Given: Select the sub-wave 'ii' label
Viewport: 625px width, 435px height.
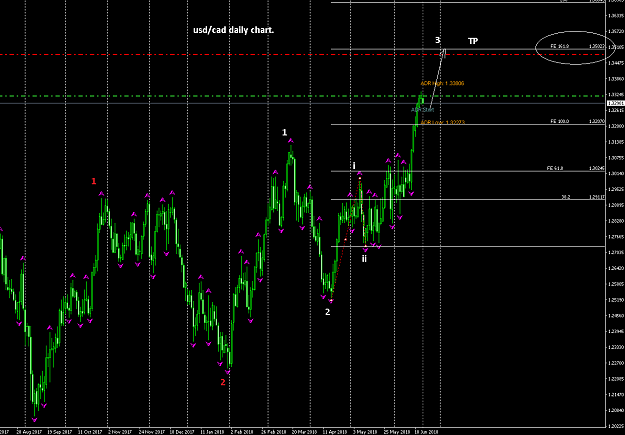Looking at the screenshot, I should pos(364,259).
